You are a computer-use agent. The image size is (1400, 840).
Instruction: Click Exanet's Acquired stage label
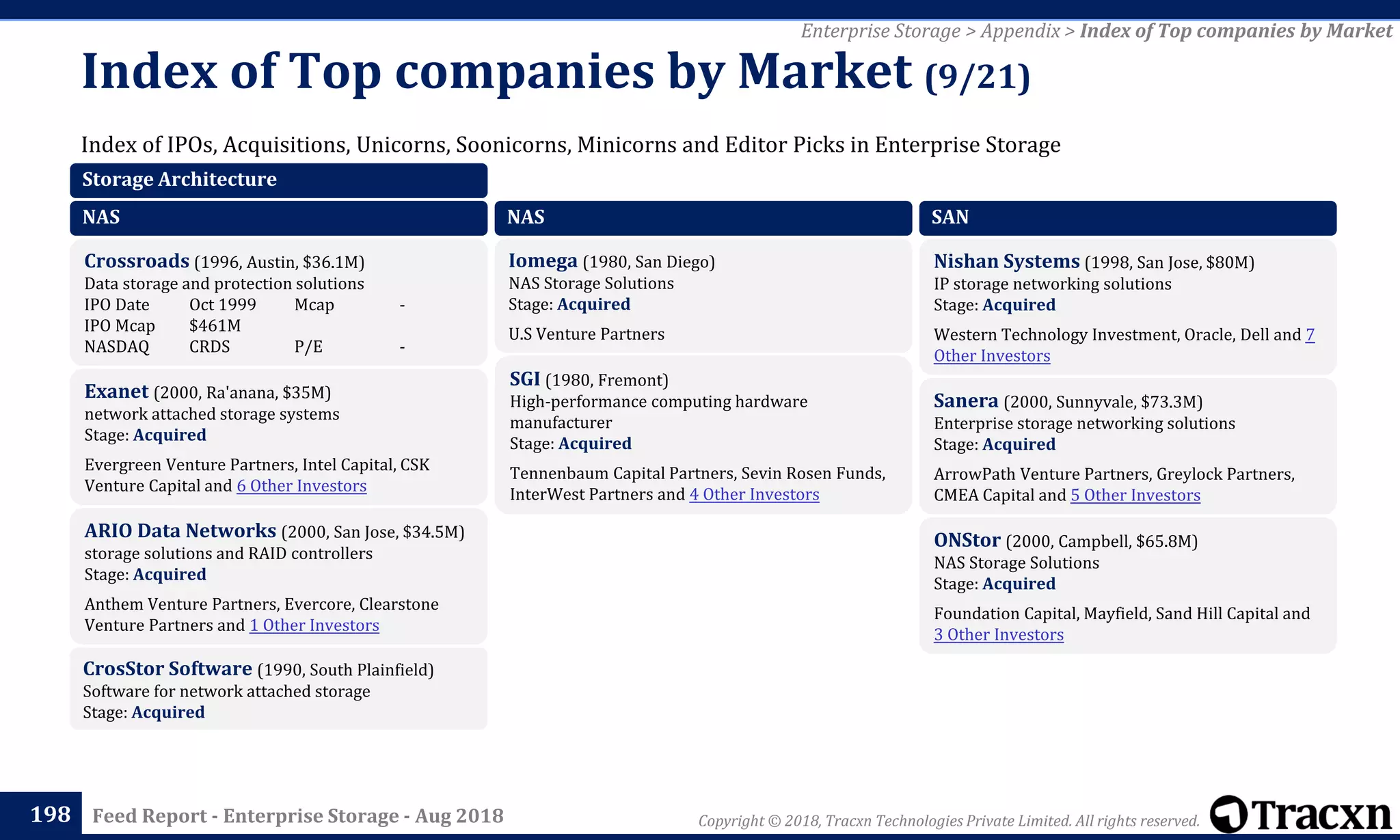[170, 435]
